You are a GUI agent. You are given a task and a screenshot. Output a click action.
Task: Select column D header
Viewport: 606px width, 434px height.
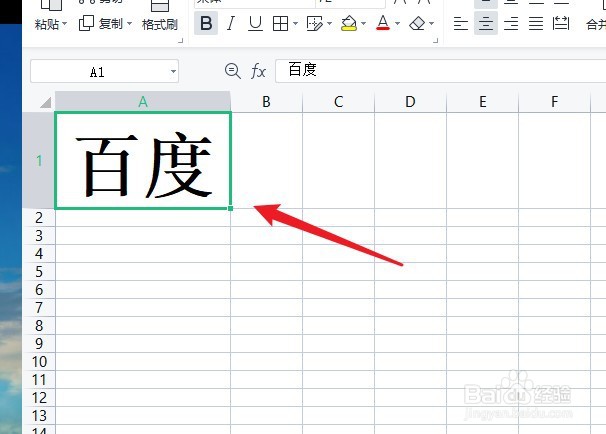click(410, 102)
